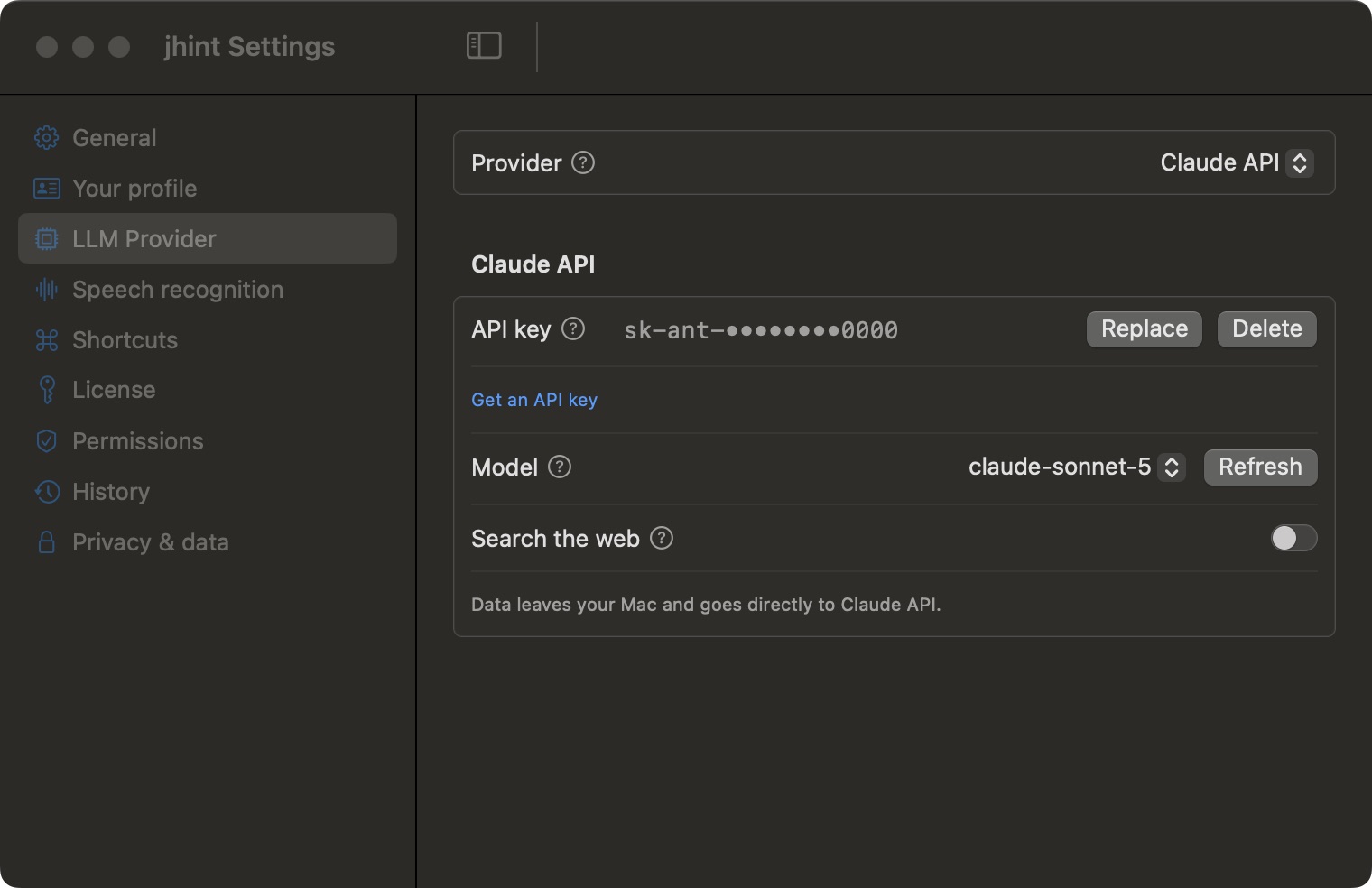Click the LLM Provider chip icon

point(47,239)
